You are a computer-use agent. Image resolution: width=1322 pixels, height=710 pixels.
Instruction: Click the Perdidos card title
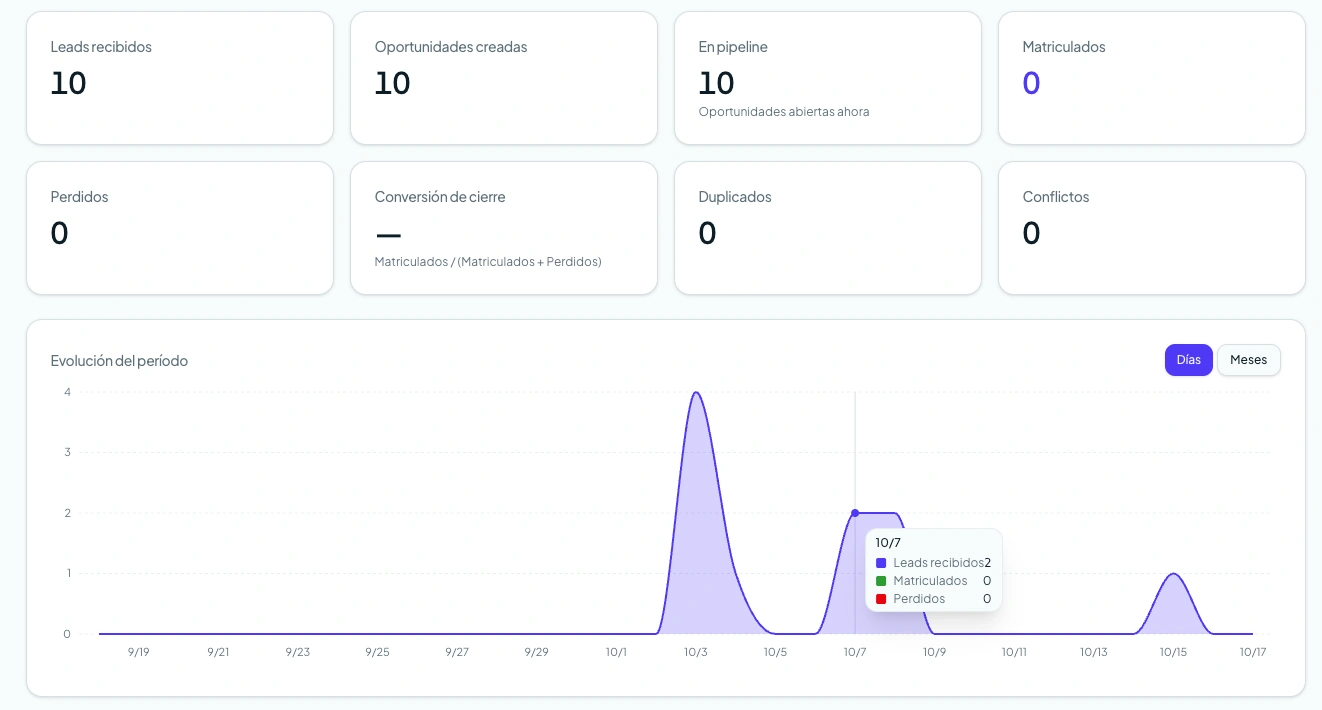[x=79, y=197]
